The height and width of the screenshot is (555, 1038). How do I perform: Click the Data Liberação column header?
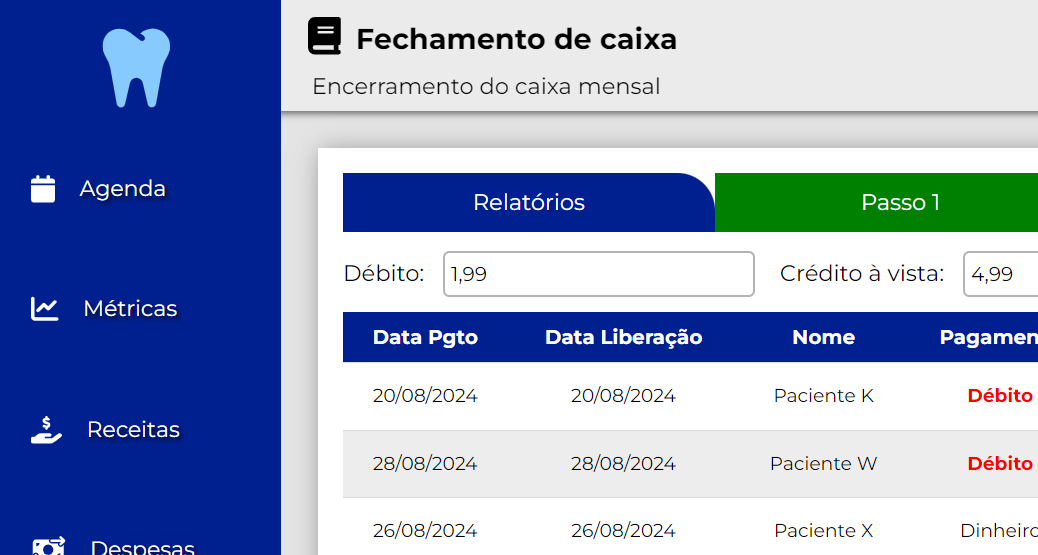click(623, 338)
